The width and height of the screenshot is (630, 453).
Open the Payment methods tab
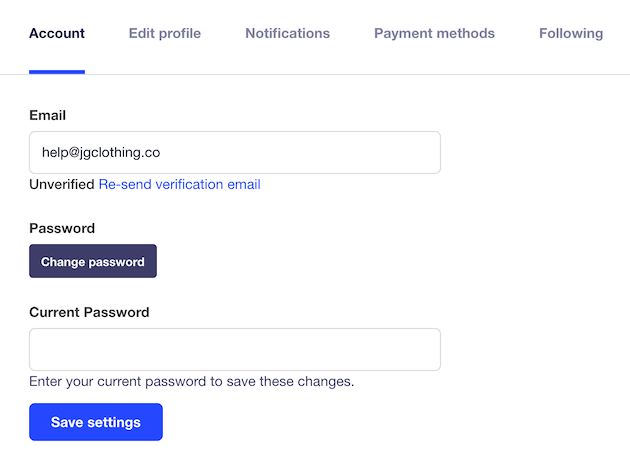[x=434, y=33]
